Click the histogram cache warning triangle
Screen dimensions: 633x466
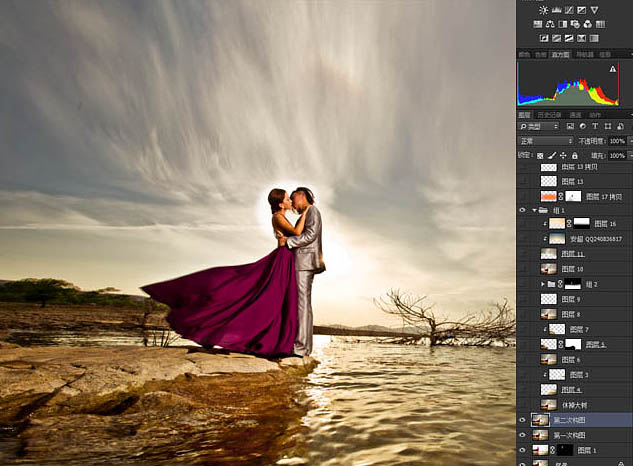click(612, 69)
